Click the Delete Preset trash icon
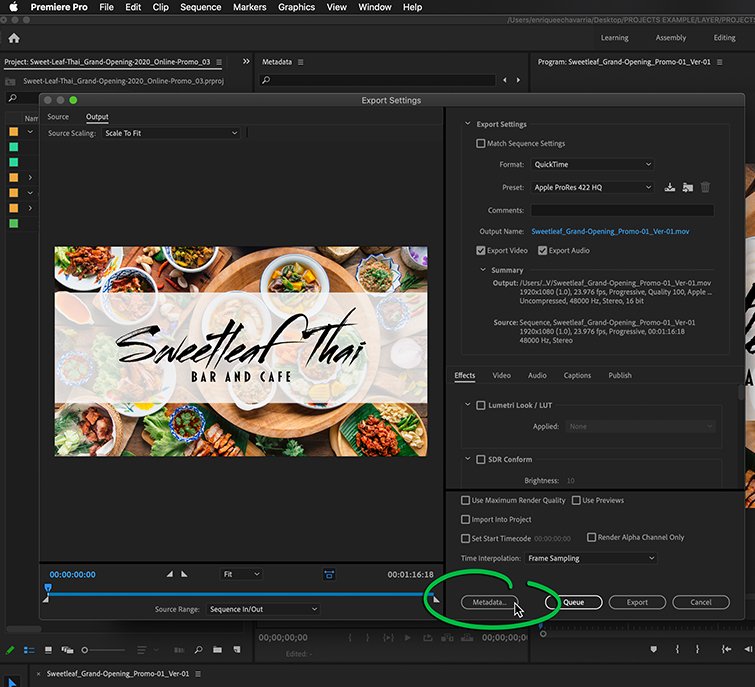This screenshot has width=755, height=687. (x=705, y=187)
